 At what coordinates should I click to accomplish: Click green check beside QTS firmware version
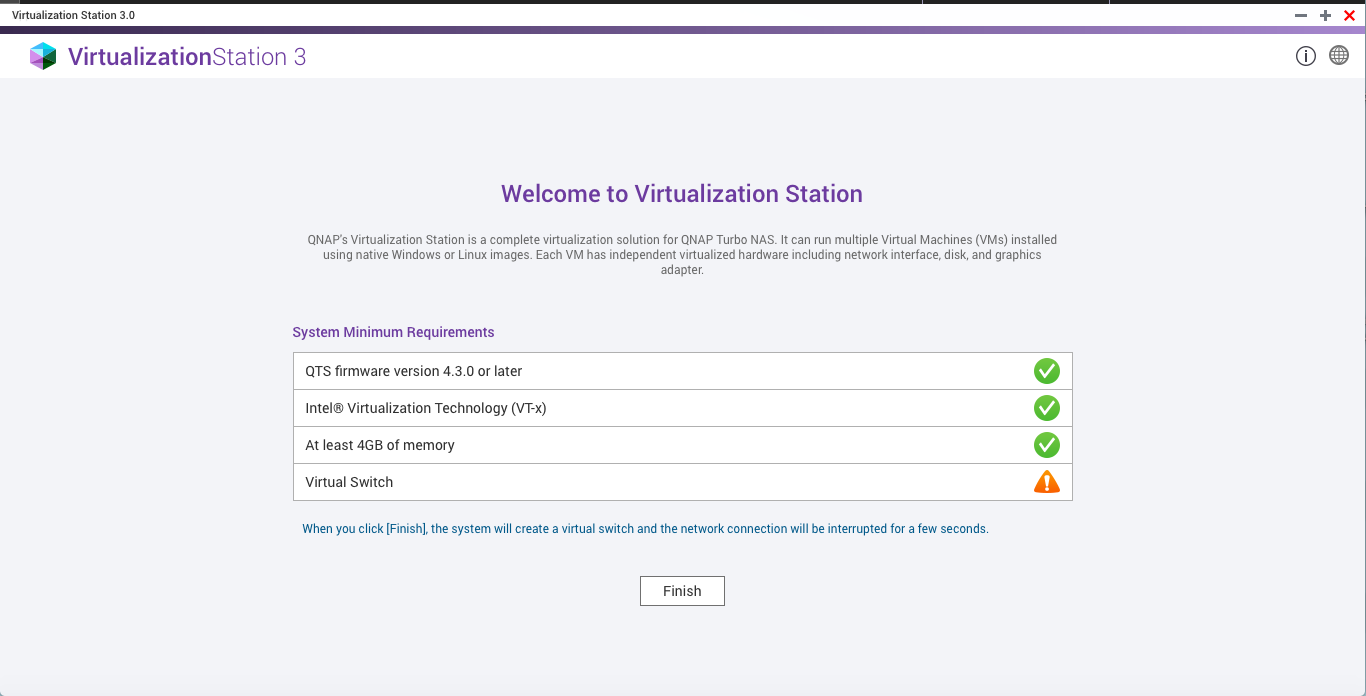[x=1046, y=371]
